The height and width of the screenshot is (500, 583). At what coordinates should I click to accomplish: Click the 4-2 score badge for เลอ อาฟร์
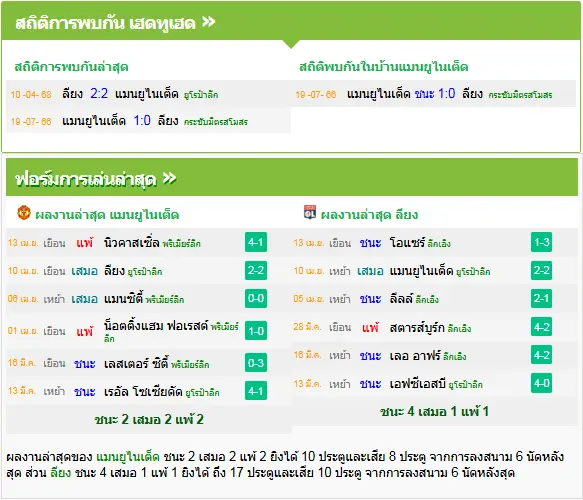coord(541,355)
